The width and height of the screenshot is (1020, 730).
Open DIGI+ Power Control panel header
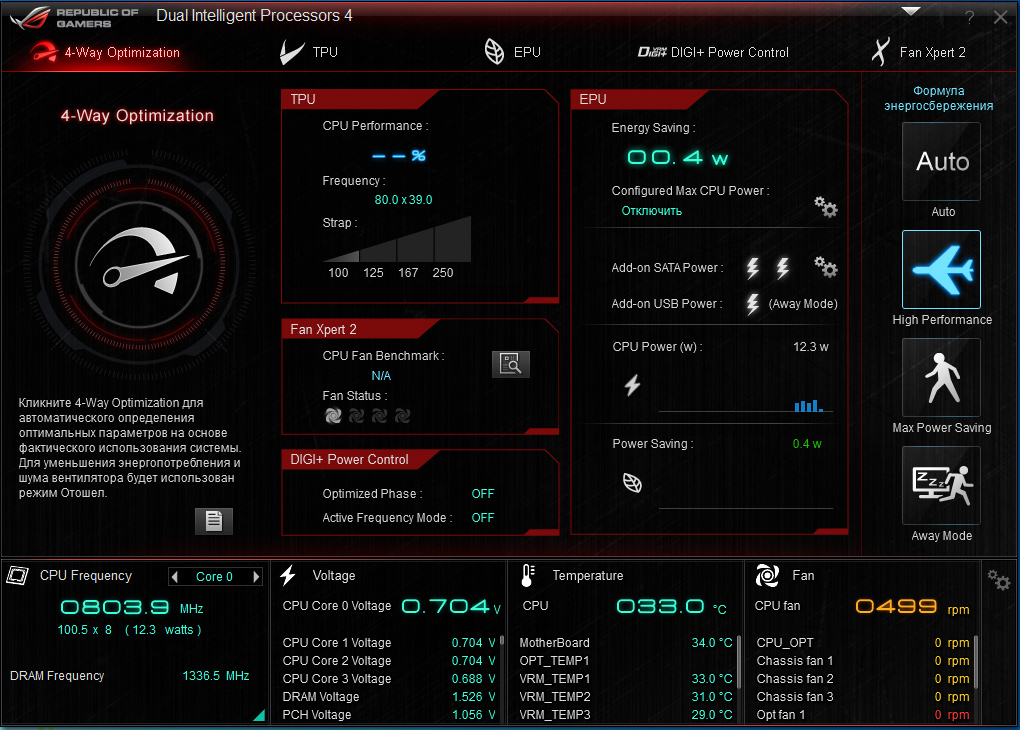(359, 459)
